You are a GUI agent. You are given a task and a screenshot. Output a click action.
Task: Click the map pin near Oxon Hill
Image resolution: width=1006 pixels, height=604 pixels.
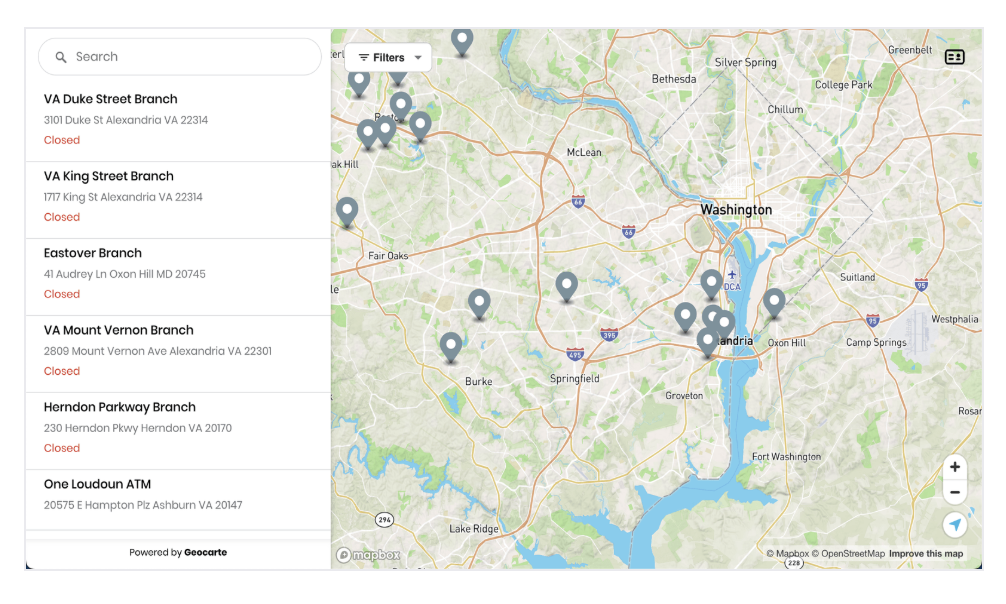pyautogui.click(x=774, y=302)
